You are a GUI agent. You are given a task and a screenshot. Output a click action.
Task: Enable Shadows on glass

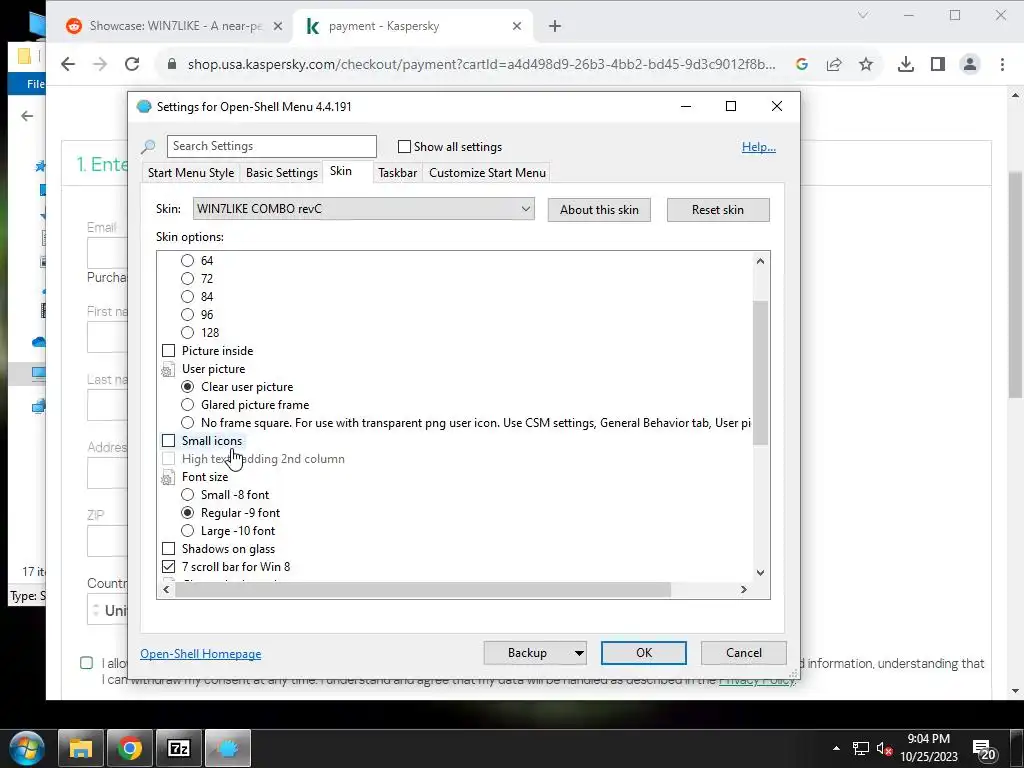[168, 549]
